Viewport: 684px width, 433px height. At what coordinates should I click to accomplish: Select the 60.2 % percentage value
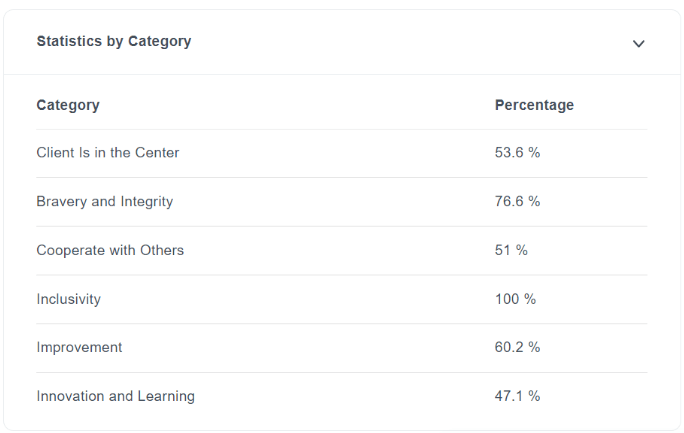(517, 347)
